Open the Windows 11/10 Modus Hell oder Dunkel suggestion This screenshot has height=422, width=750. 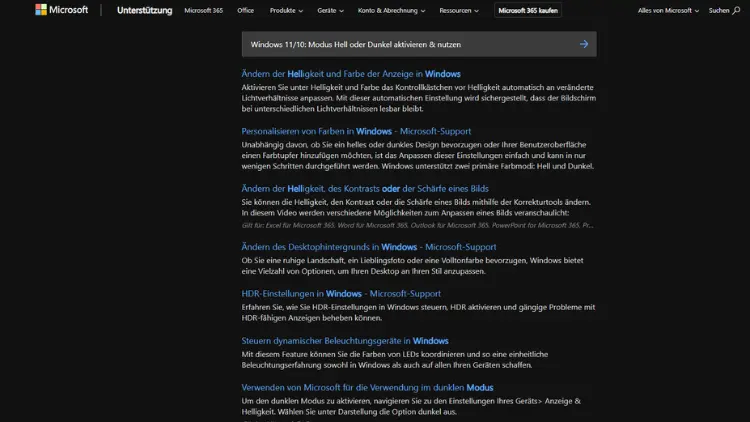coord(419,44)
